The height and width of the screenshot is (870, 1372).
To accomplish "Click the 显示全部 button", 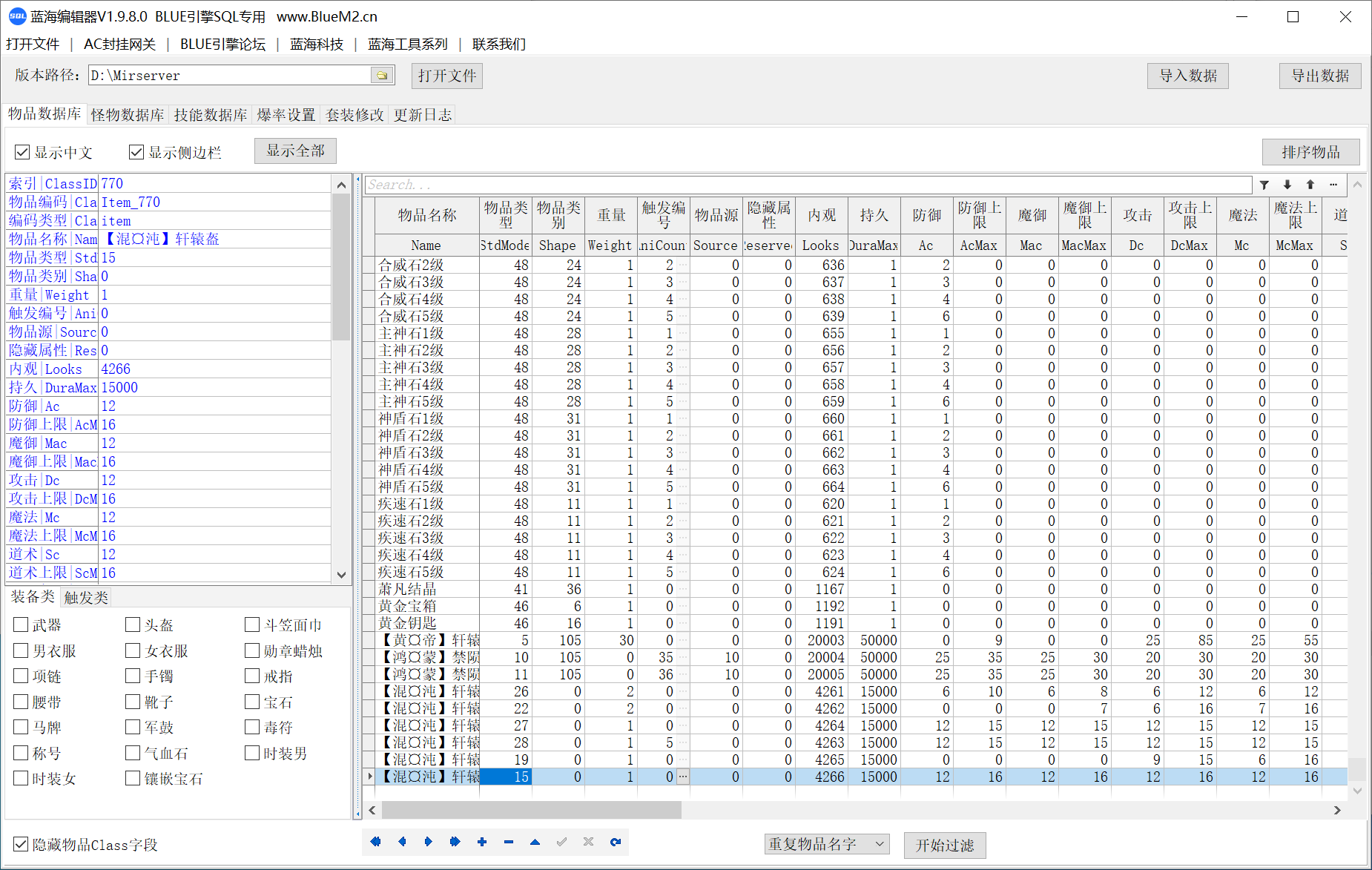I will pos(295,151).
